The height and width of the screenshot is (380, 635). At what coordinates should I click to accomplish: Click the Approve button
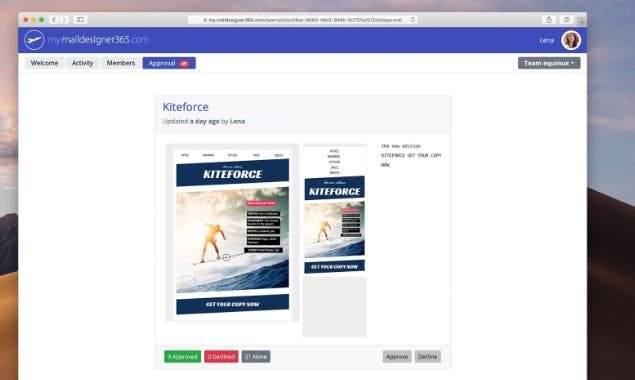397,357
